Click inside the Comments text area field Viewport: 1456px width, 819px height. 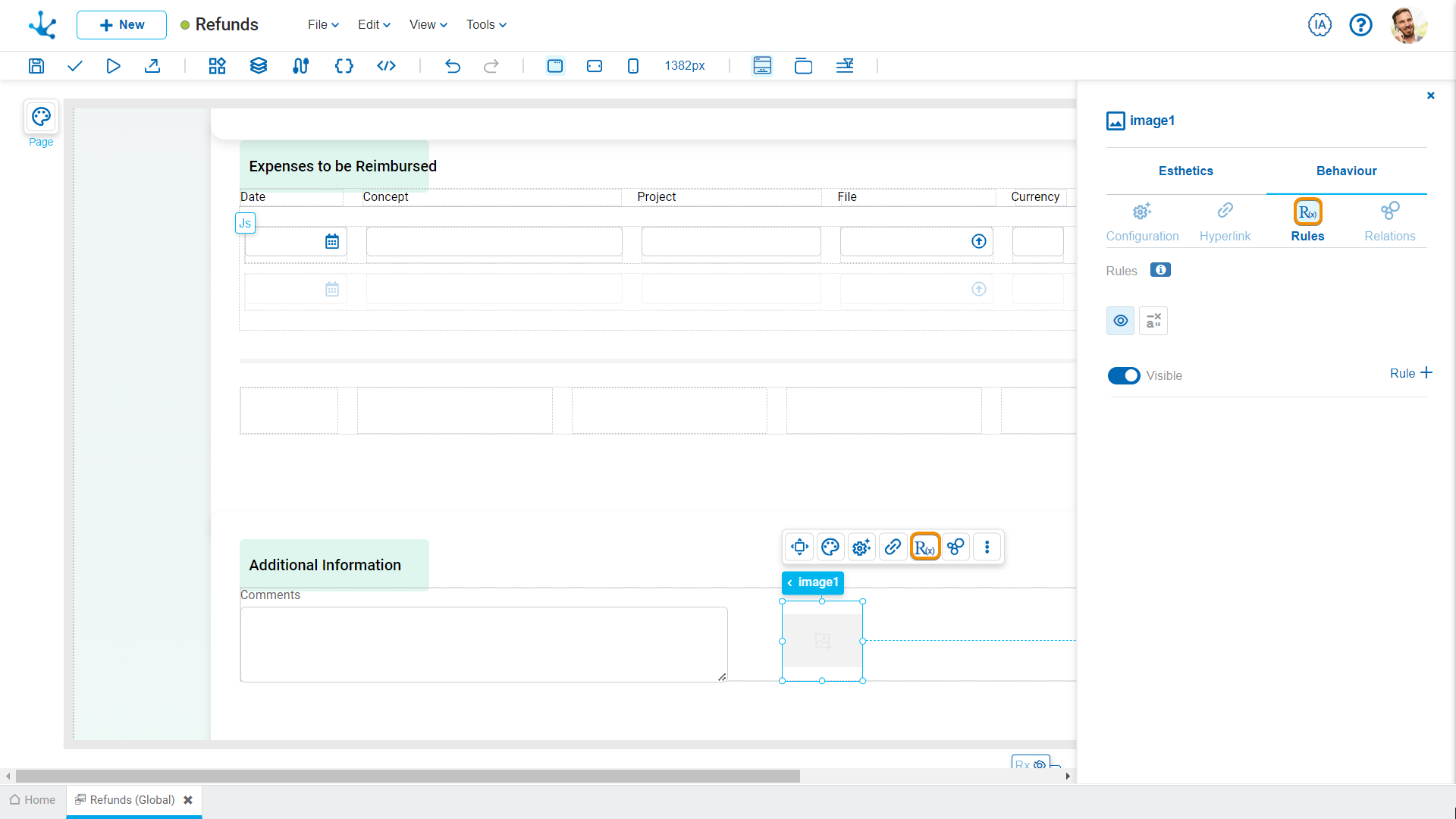pyautogui.click(x=482, y=644)
